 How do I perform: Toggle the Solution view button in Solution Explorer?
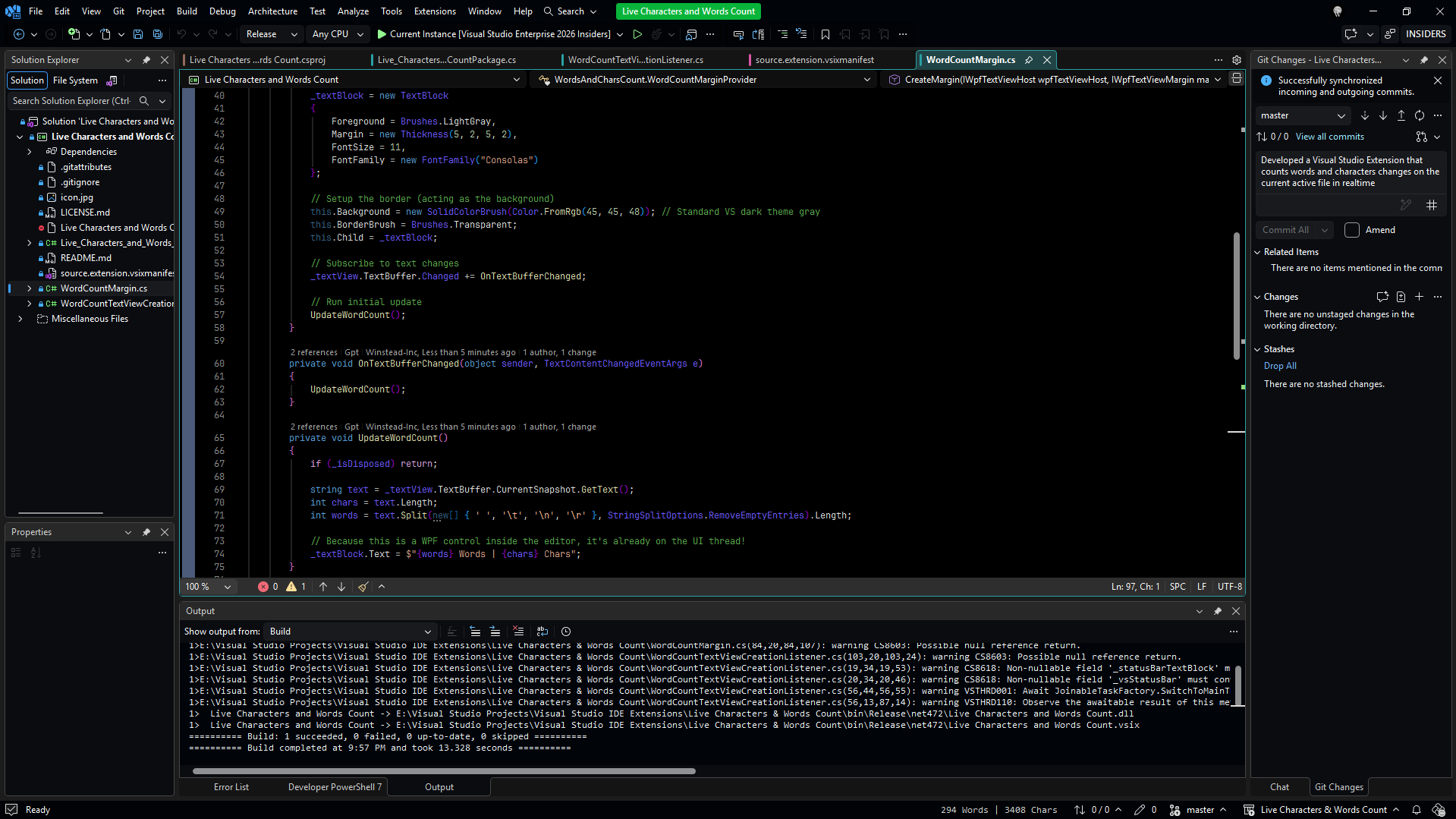(x=27, y=80)
